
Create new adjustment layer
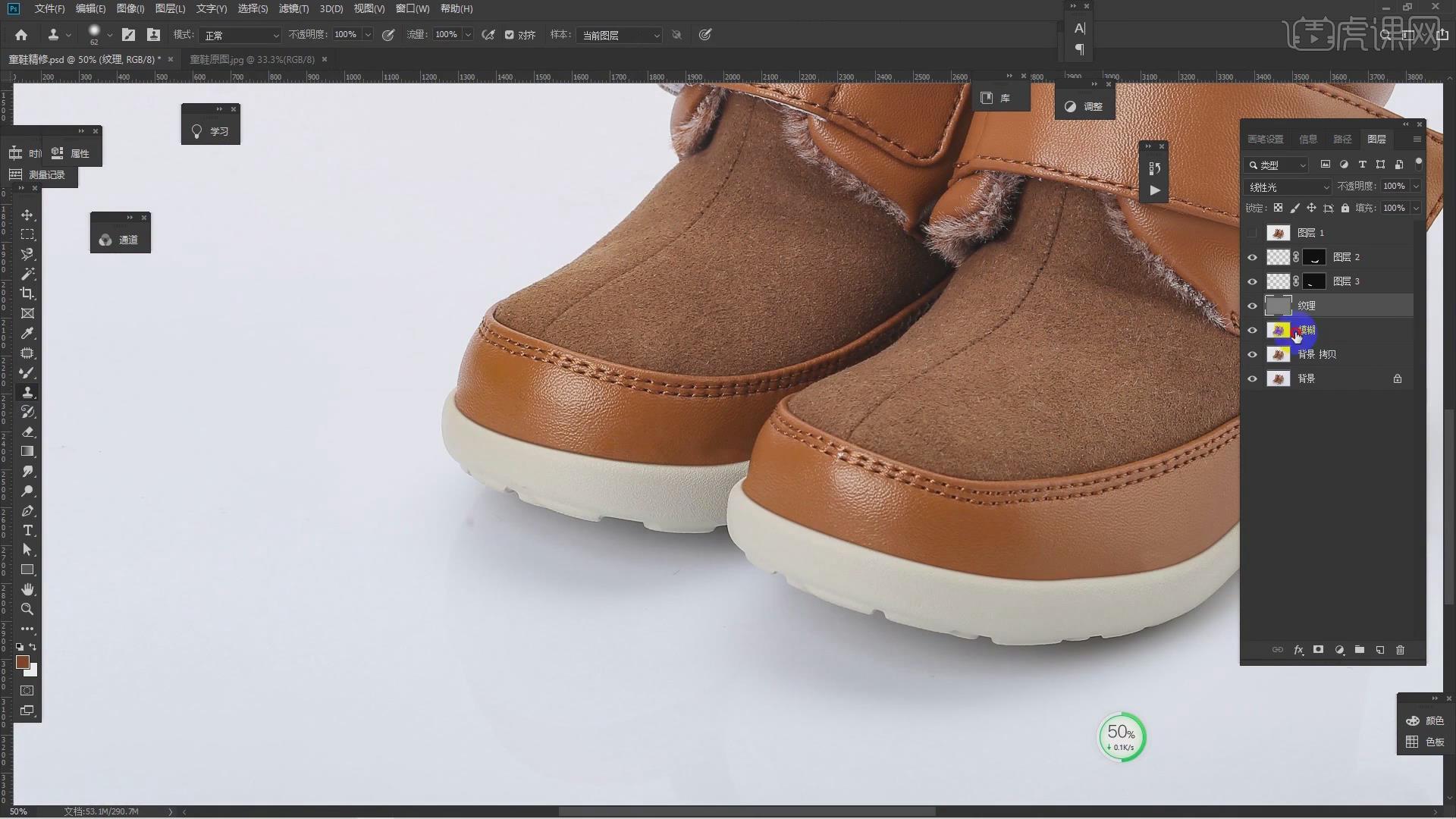[1339, 650]
